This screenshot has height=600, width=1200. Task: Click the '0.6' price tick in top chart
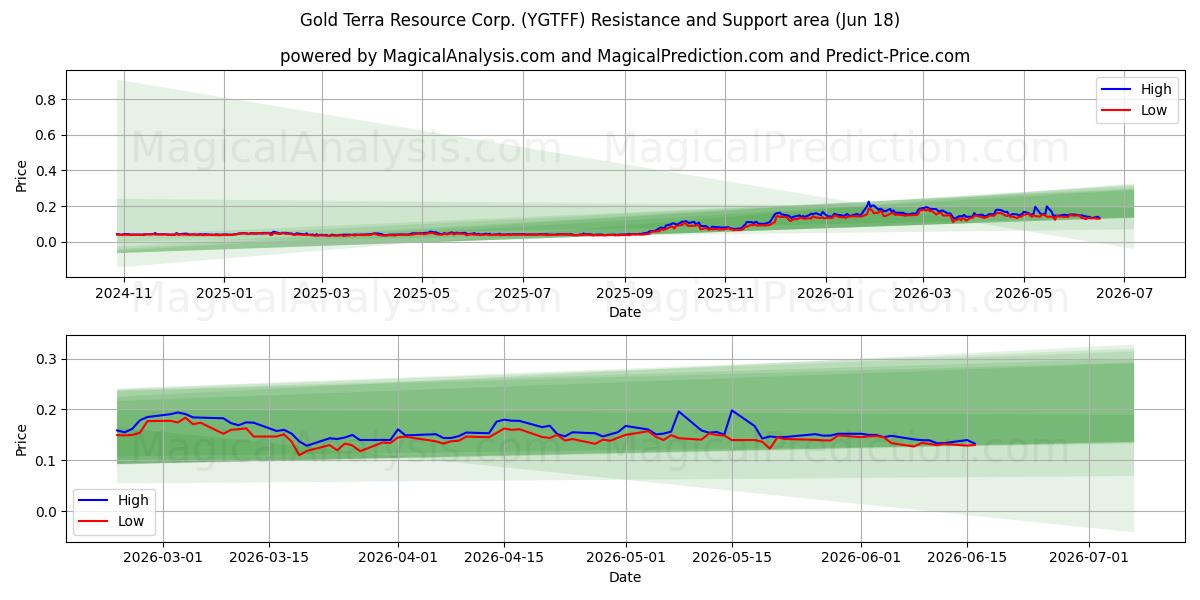click(48, 135)
